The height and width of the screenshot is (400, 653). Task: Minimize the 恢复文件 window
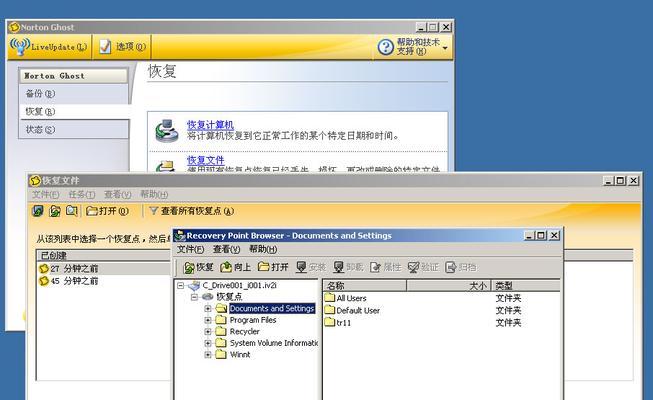pyautogui.click(x=608, y=180)
